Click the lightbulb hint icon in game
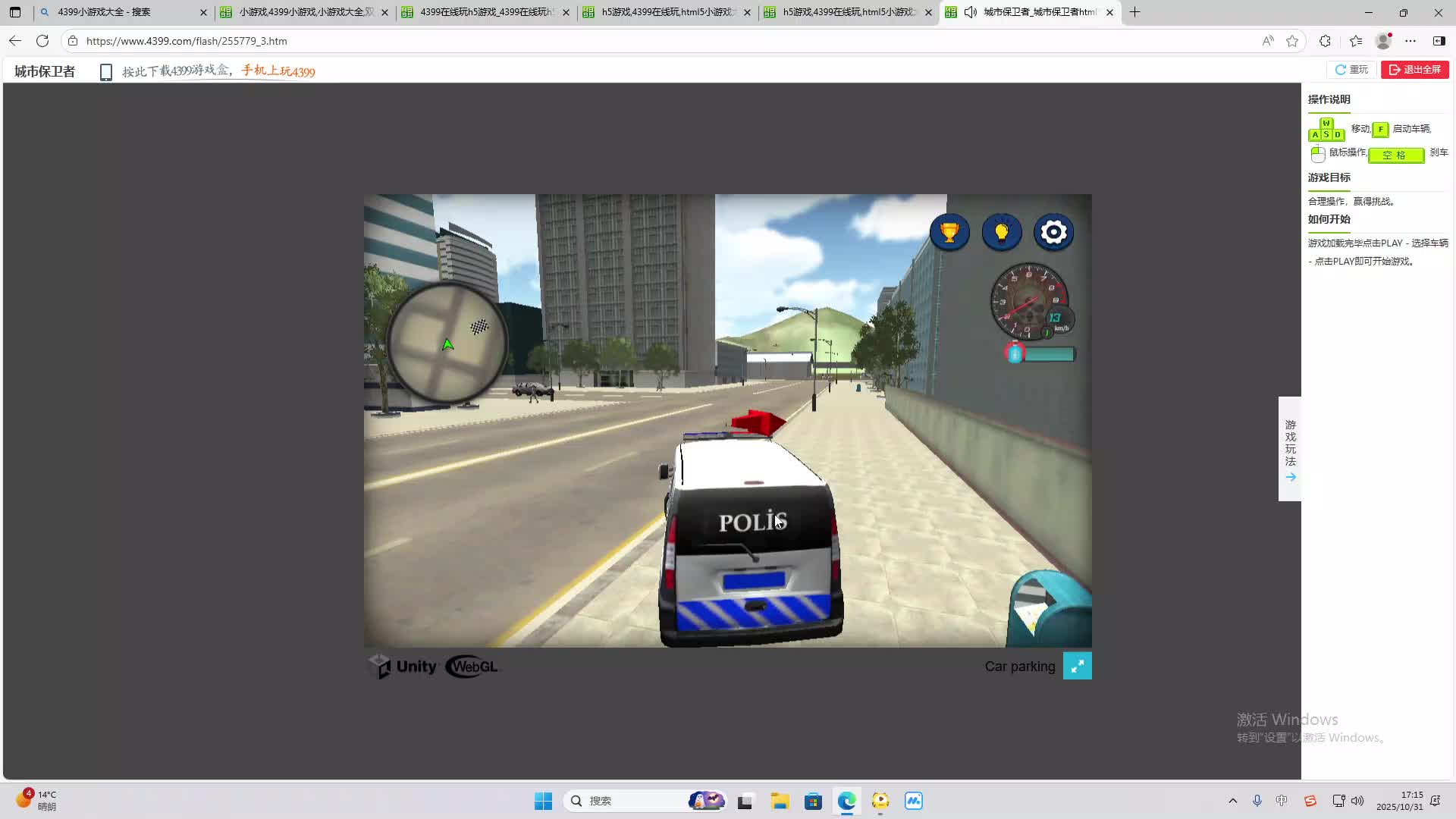Viewport: 1456px width, 819px height. pos(1001,232)
